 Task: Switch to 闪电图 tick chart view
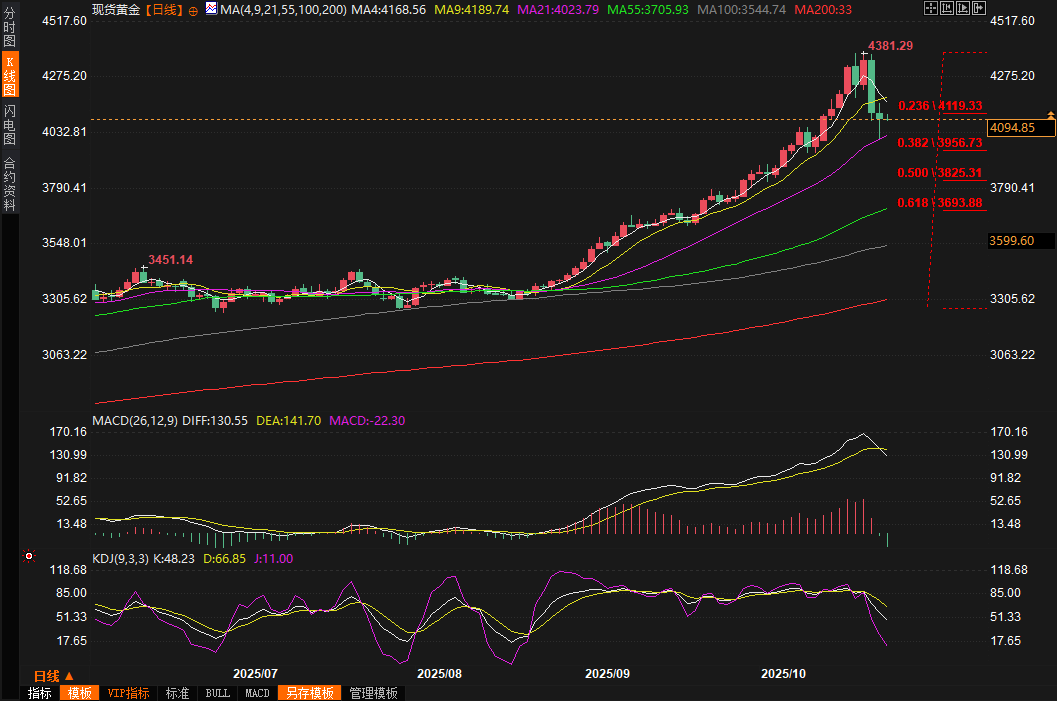10,124
